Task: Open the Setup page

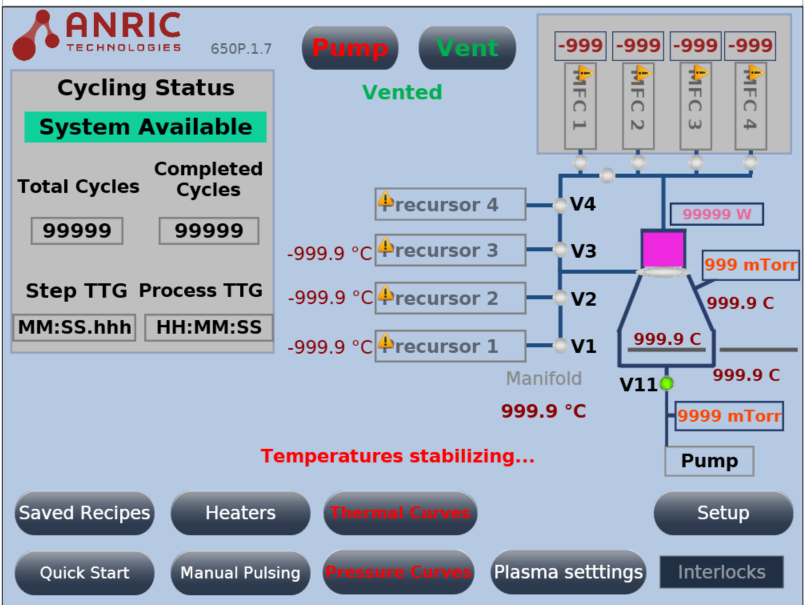Action: click(x=723, y=513)
